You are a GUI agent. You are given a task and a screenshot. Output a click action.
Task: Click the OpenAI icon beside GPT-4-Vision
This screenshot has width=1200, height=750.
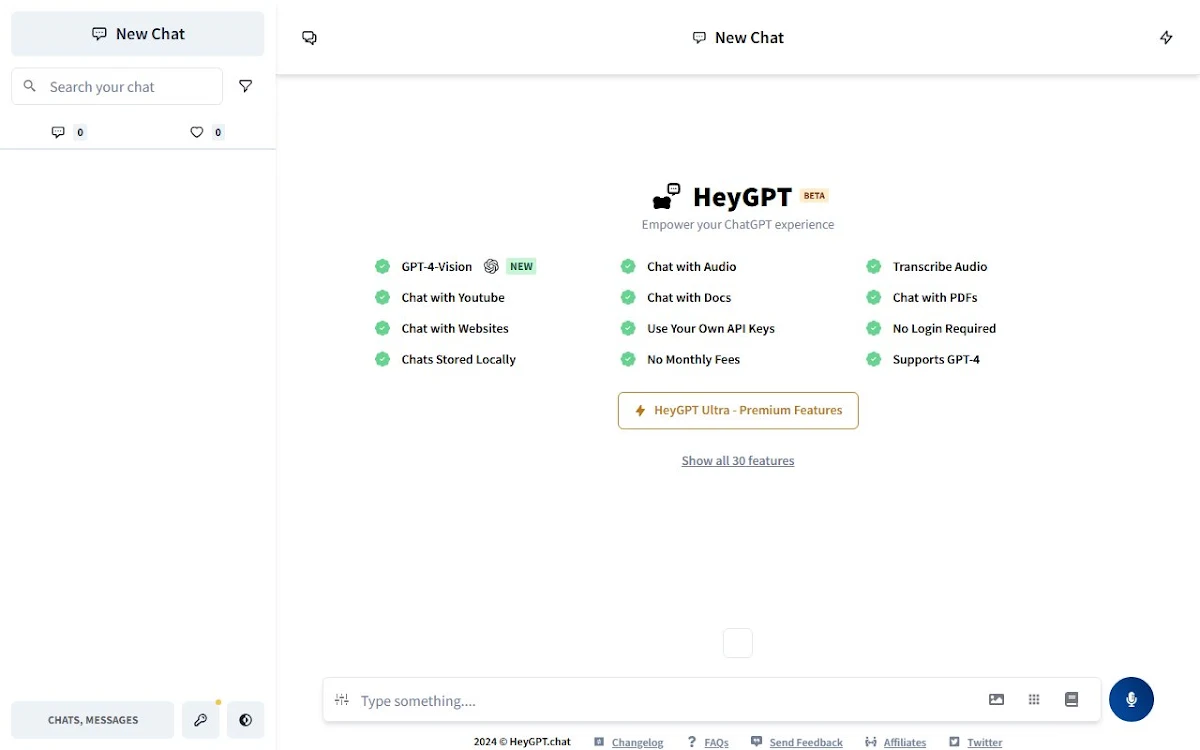click(x=491, y=267)
